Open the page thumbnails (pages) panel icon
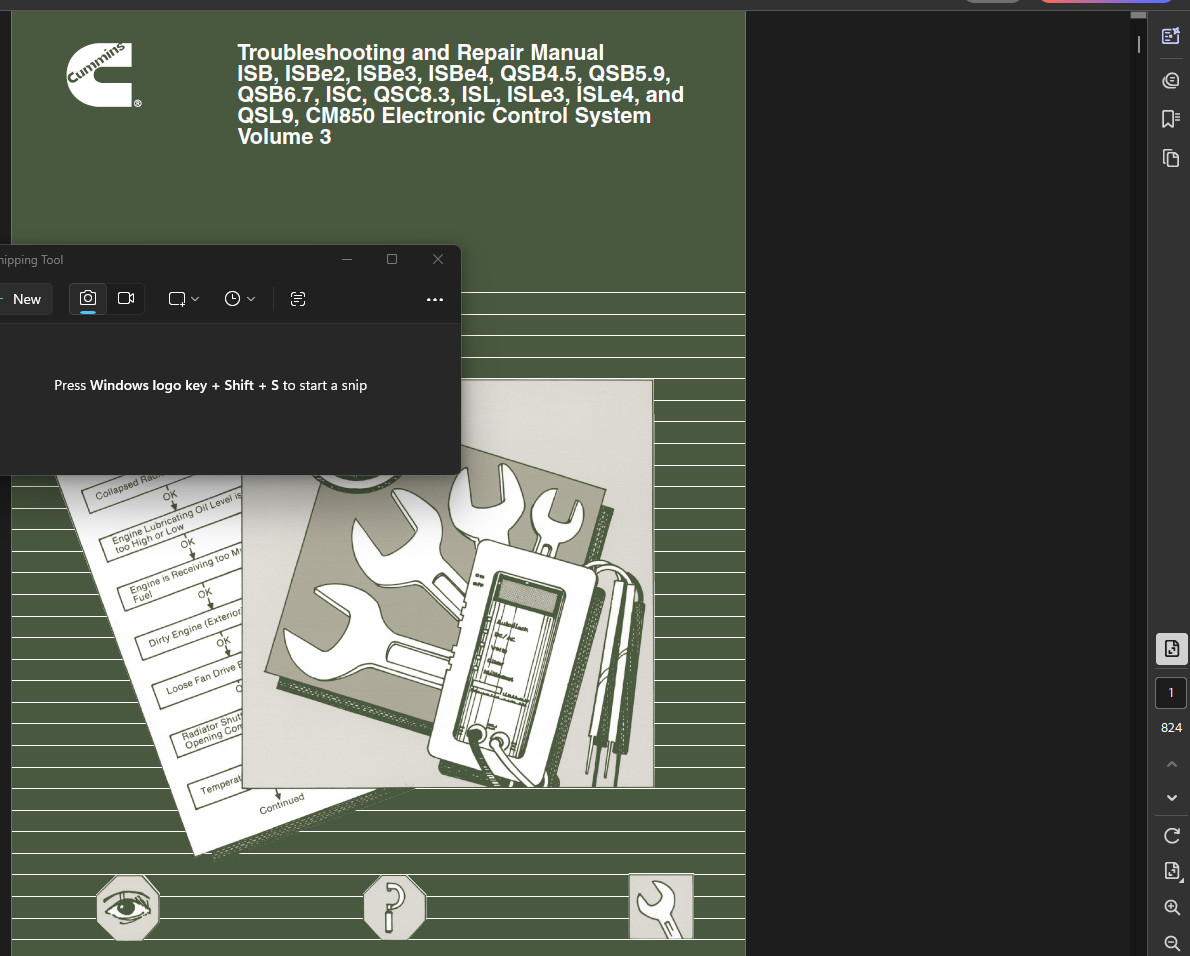This screenshot has width=1190, height=956. pyautogui.click(x=1171, y=158)
